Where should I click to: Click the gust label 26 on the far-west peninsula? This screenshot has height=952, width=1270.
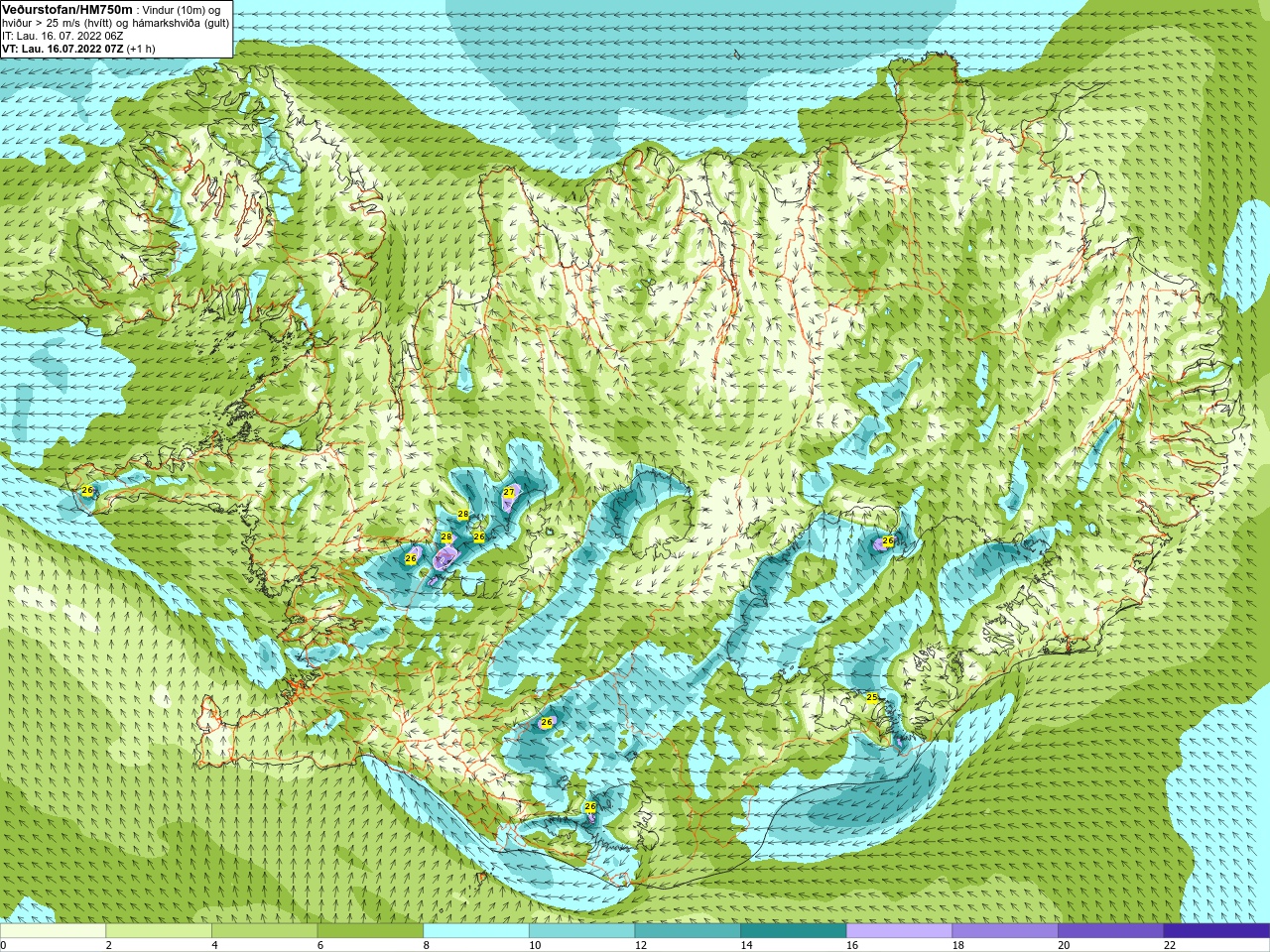click(x=87, y=491)
